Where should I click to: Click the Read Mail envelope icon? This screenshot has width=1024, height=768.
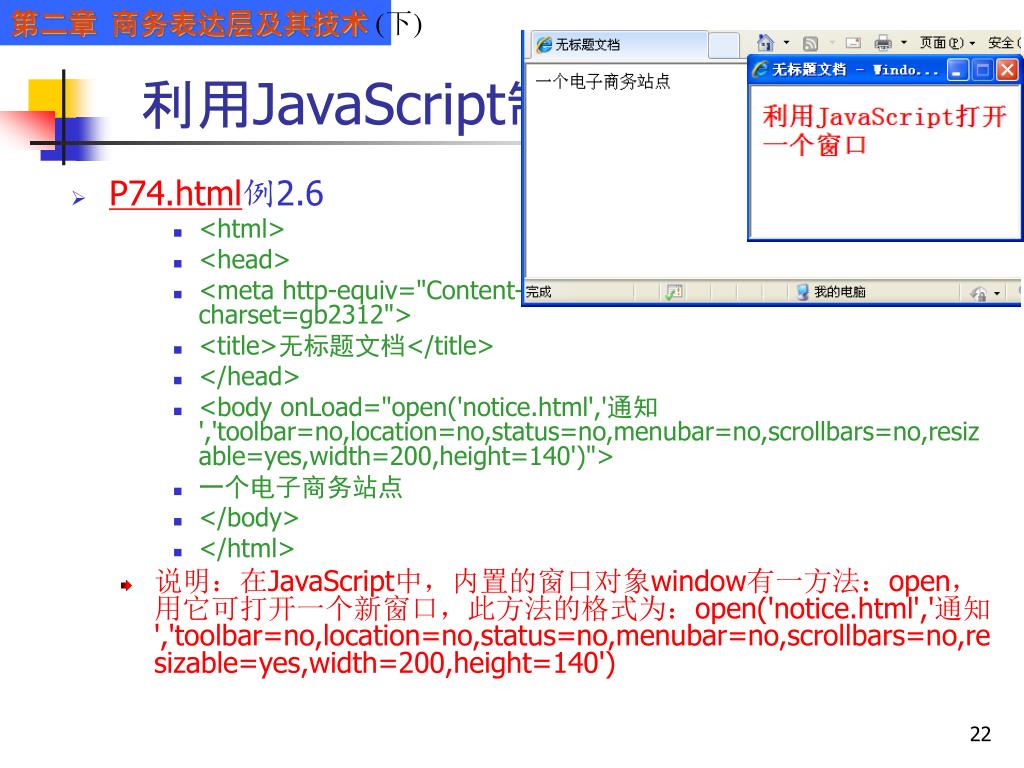[853, 43]
